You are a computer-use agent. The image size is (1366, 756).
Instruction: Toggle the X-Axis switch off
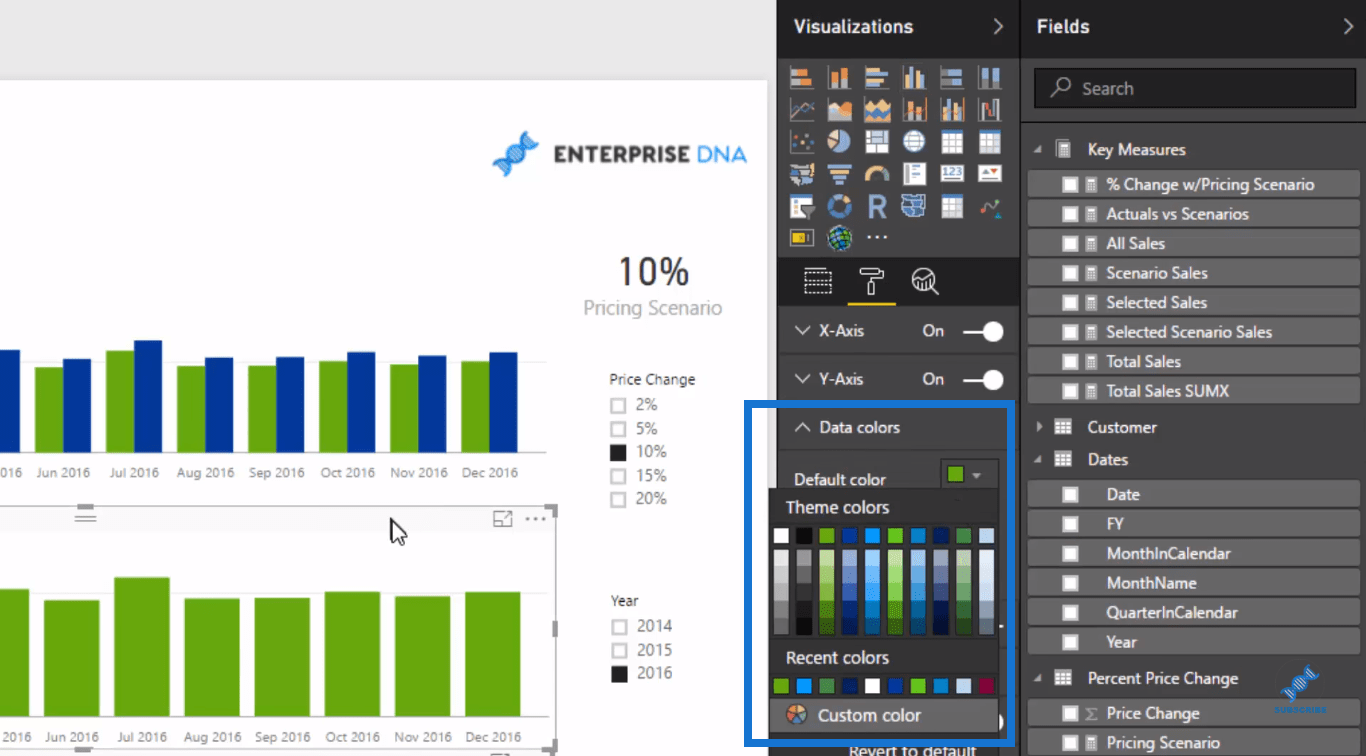(982, 331)
